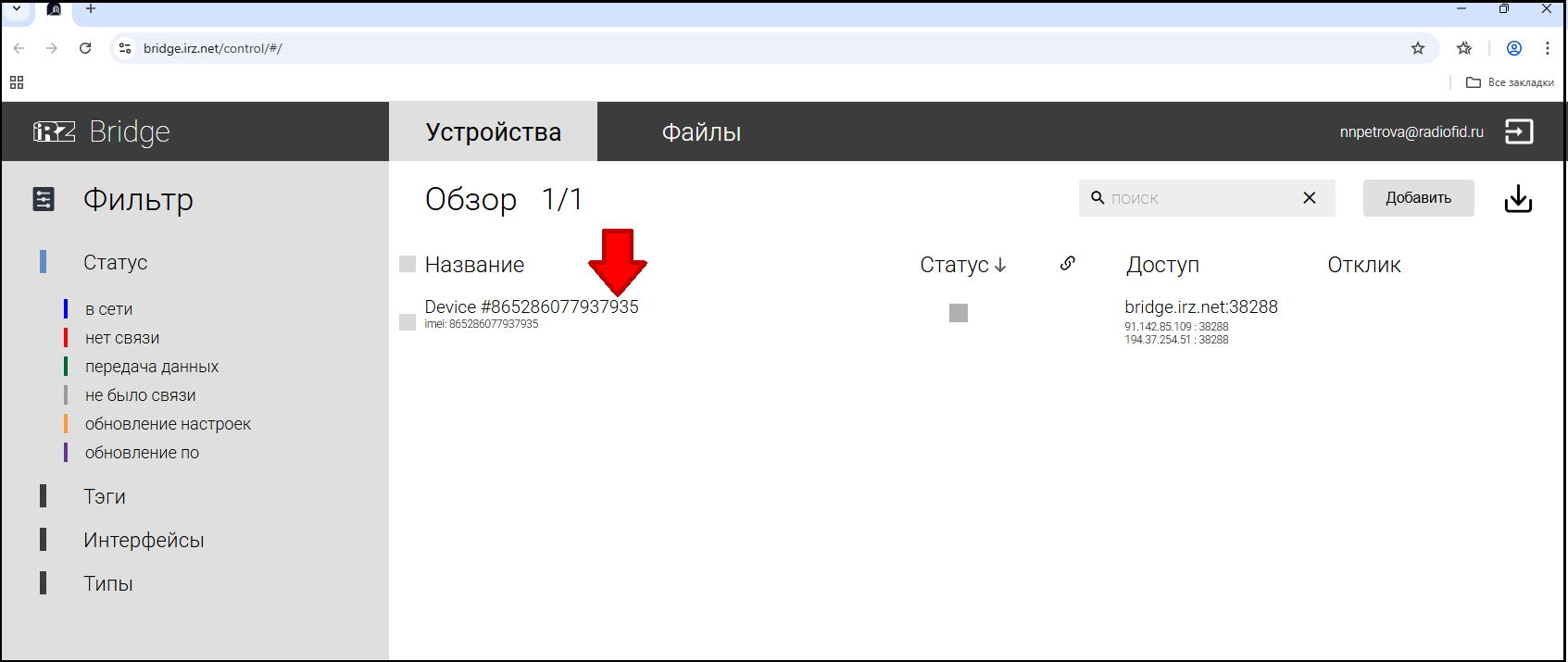Expand the Типы filter section
1568x662 pixels.
click(x=107, y=584)
